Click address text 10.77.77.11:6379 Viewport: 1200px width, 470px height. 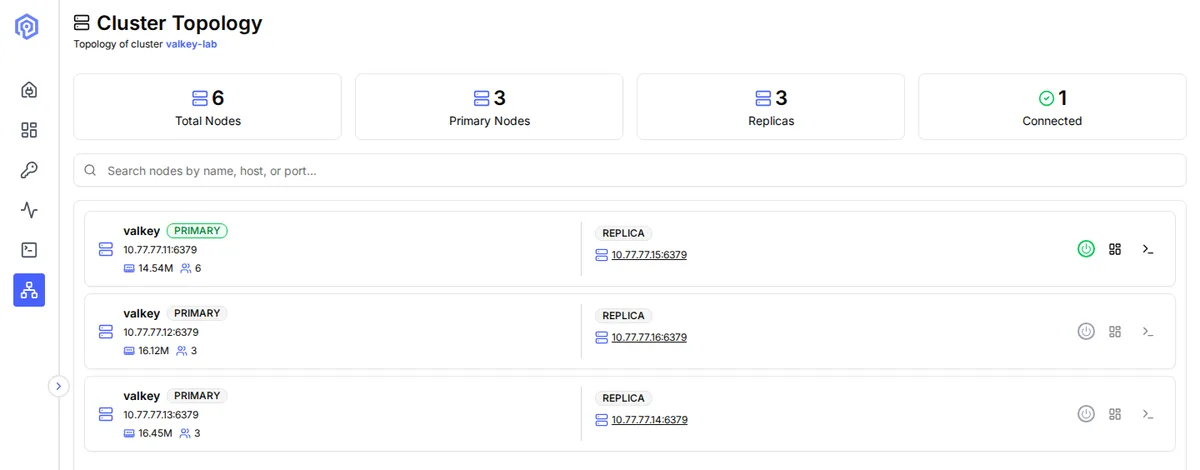[x=160, y=249]
